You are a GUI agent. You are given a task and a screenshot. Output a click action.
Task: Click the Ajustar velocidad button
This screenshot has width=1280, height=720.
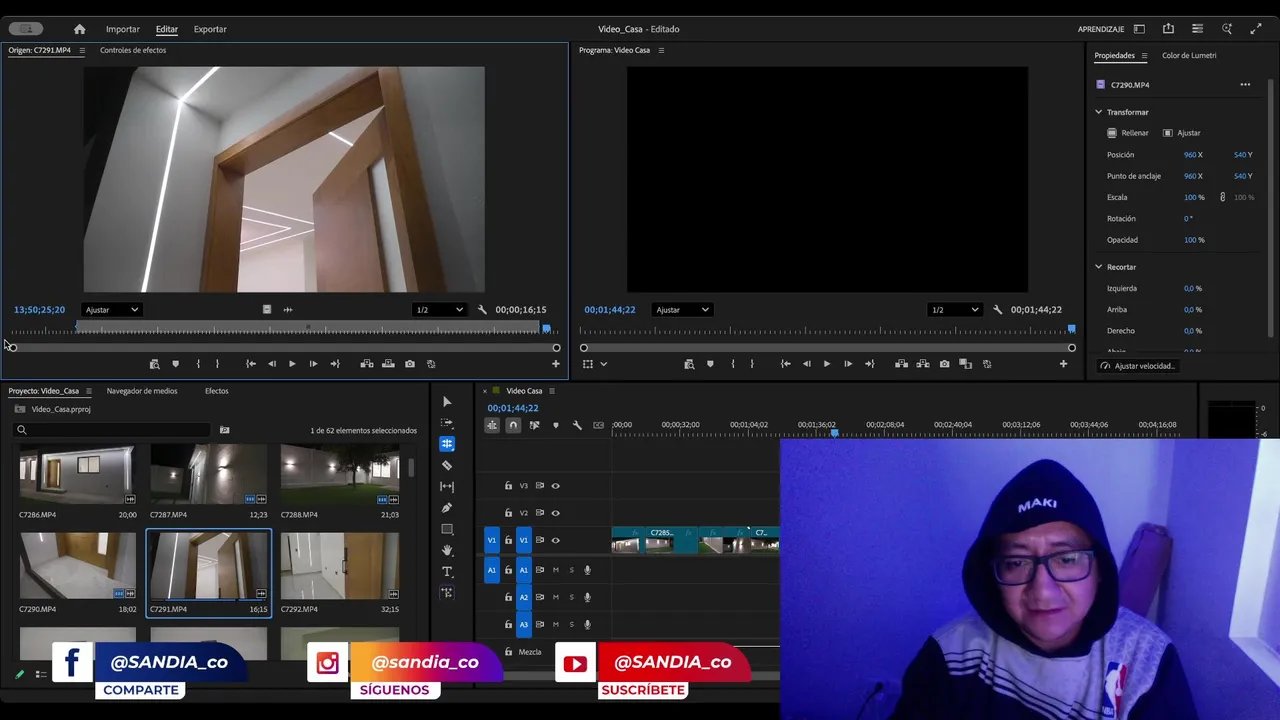point(1139,366)
